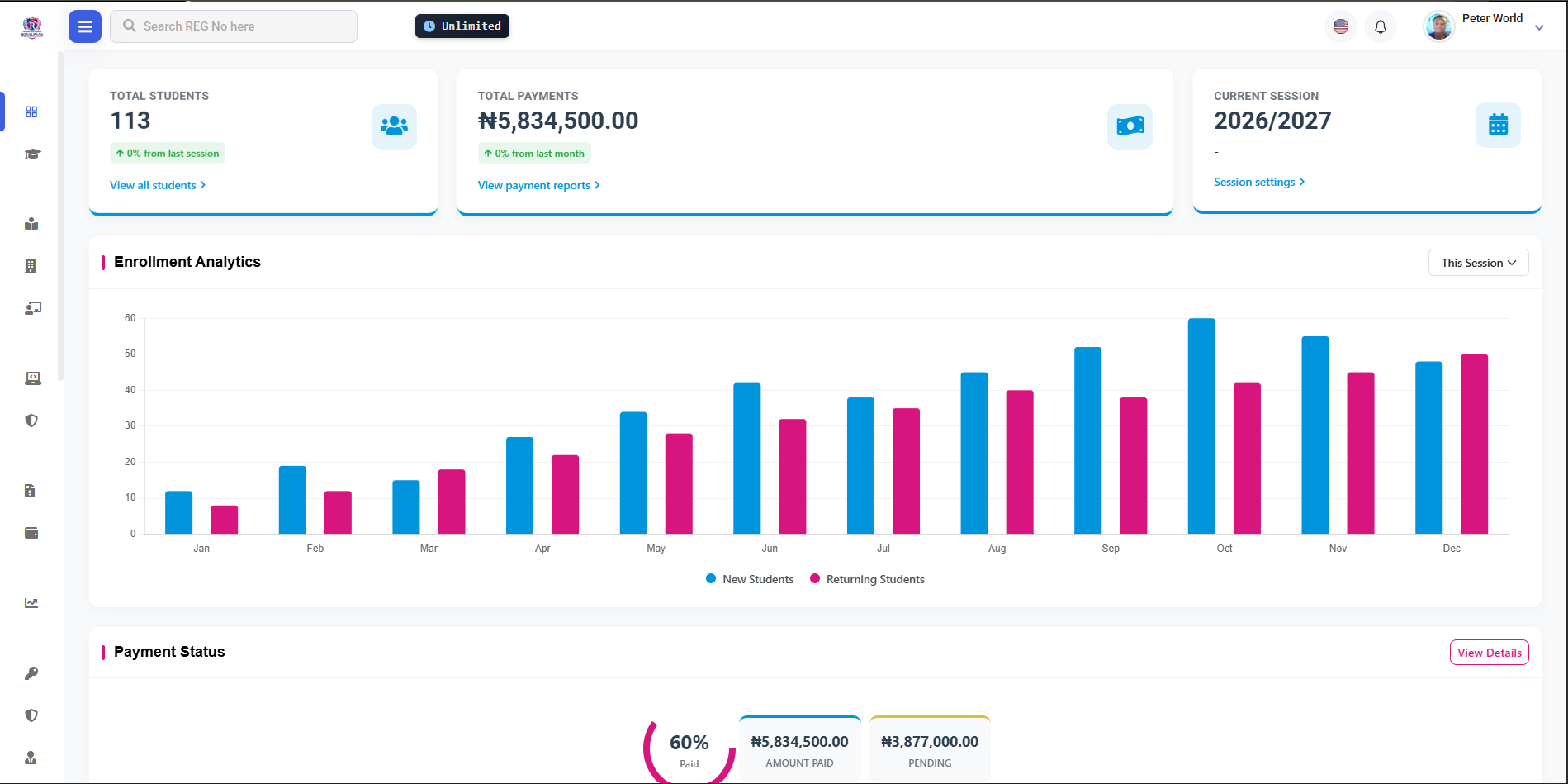The image size is (1568, 784).
Task: Click the CURRENT SESSION card title
Action: tap(1267, 96)
